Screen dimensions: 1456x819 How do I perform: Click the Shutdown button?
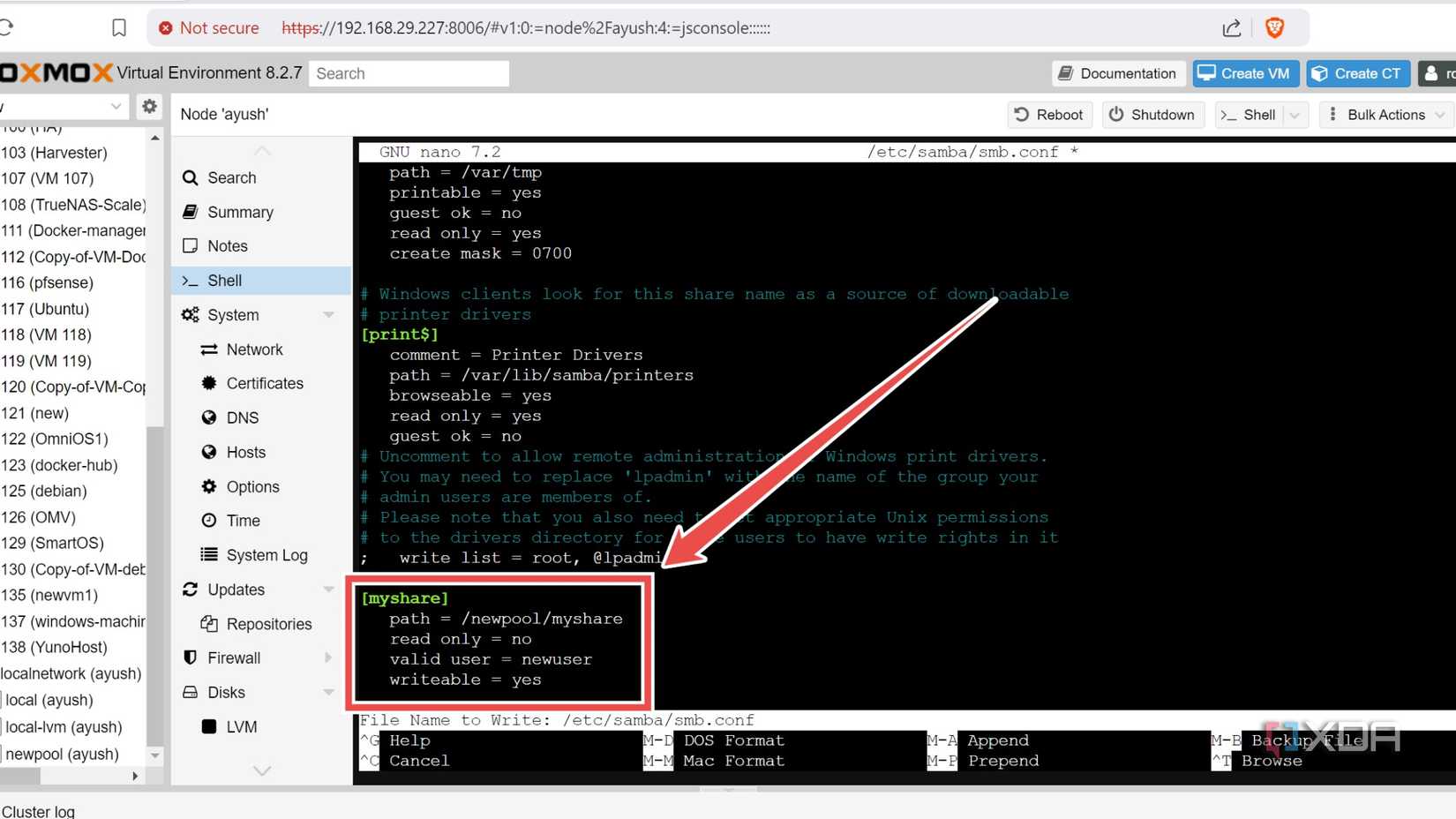click(1152, 115)
